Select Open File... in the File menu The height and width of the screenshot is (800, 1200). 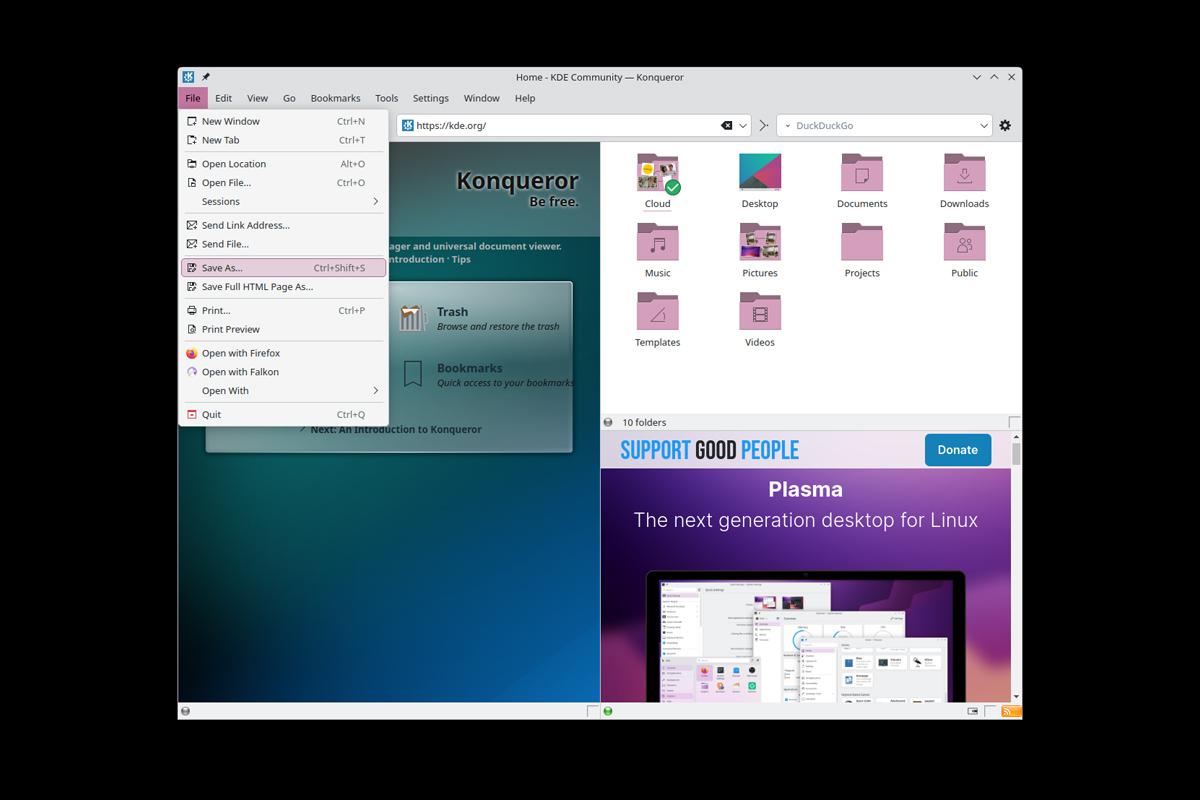point(283,182)
